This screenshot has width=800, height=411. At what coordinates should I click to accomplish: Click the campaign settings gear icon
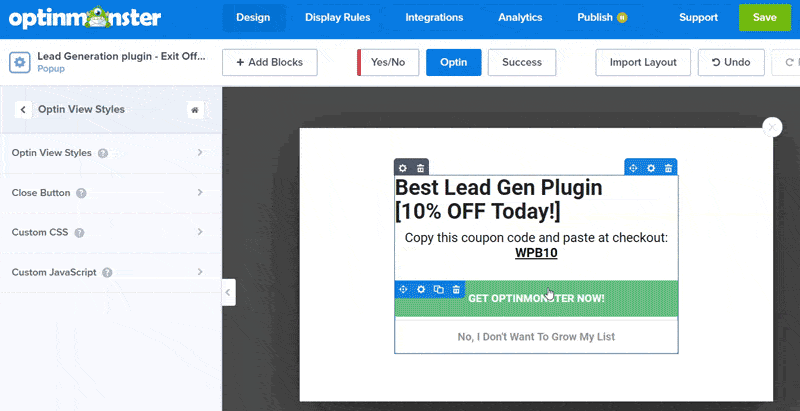tap(19, 62)
